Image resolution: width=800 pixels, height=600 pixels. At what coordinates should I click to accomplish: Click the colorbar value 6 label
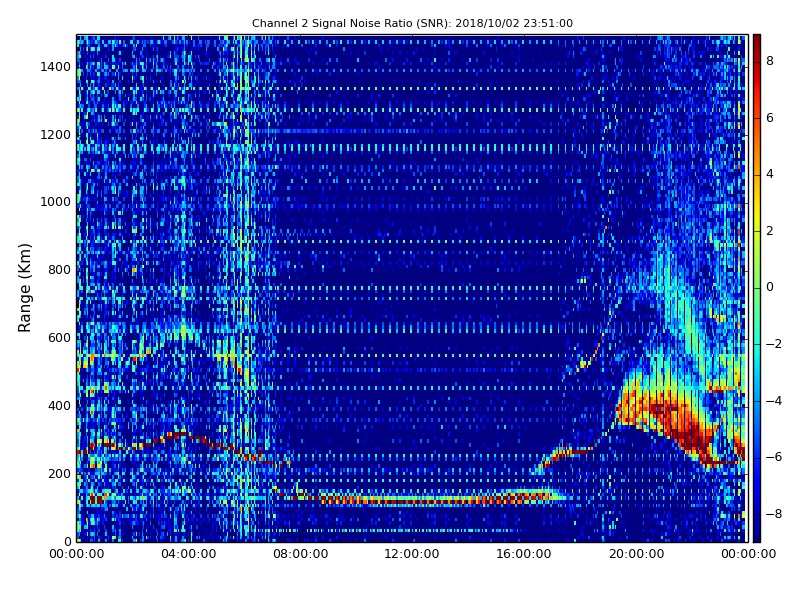tap(770, 118)
